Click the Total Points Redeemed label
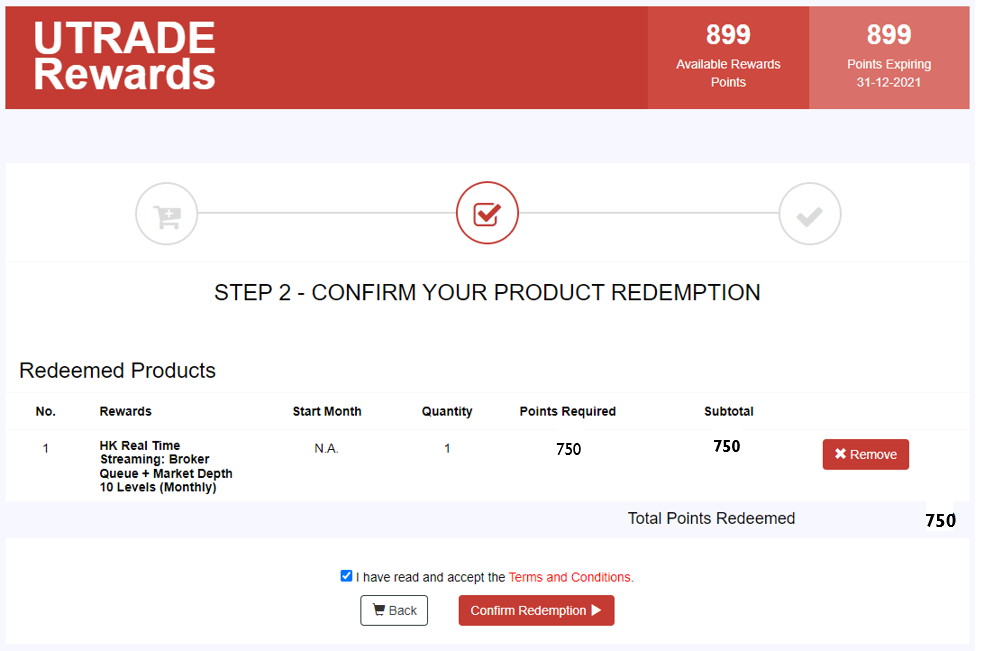This screenshot has height=651, width=995. (x=711, y=518)
